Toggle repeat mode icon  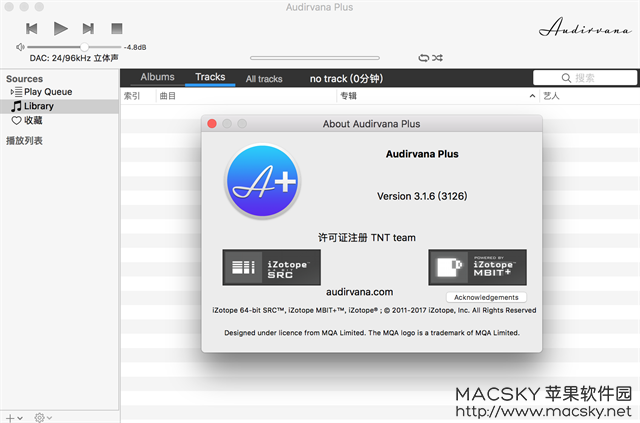[424, 58]
